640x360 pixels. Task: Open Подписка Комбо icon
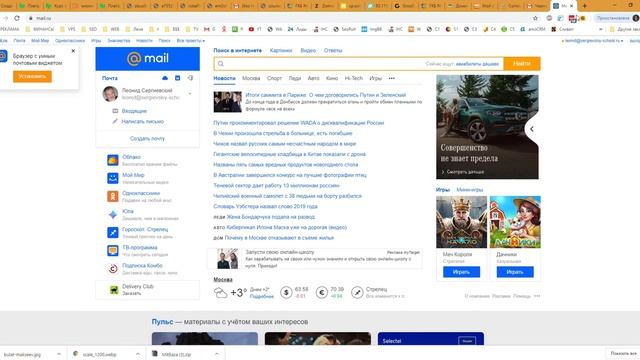113,268
